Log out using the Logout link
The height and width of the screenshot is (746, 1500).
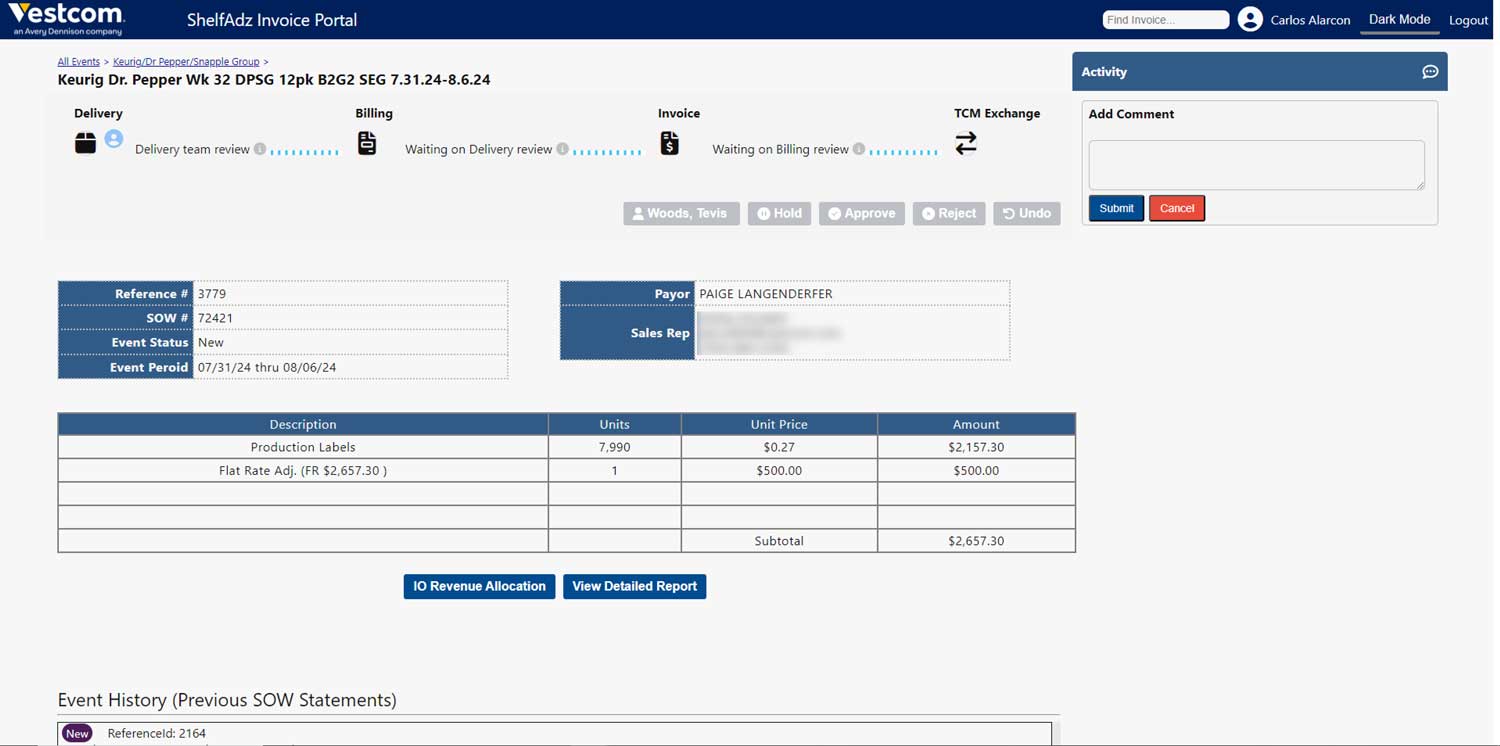1468,20
